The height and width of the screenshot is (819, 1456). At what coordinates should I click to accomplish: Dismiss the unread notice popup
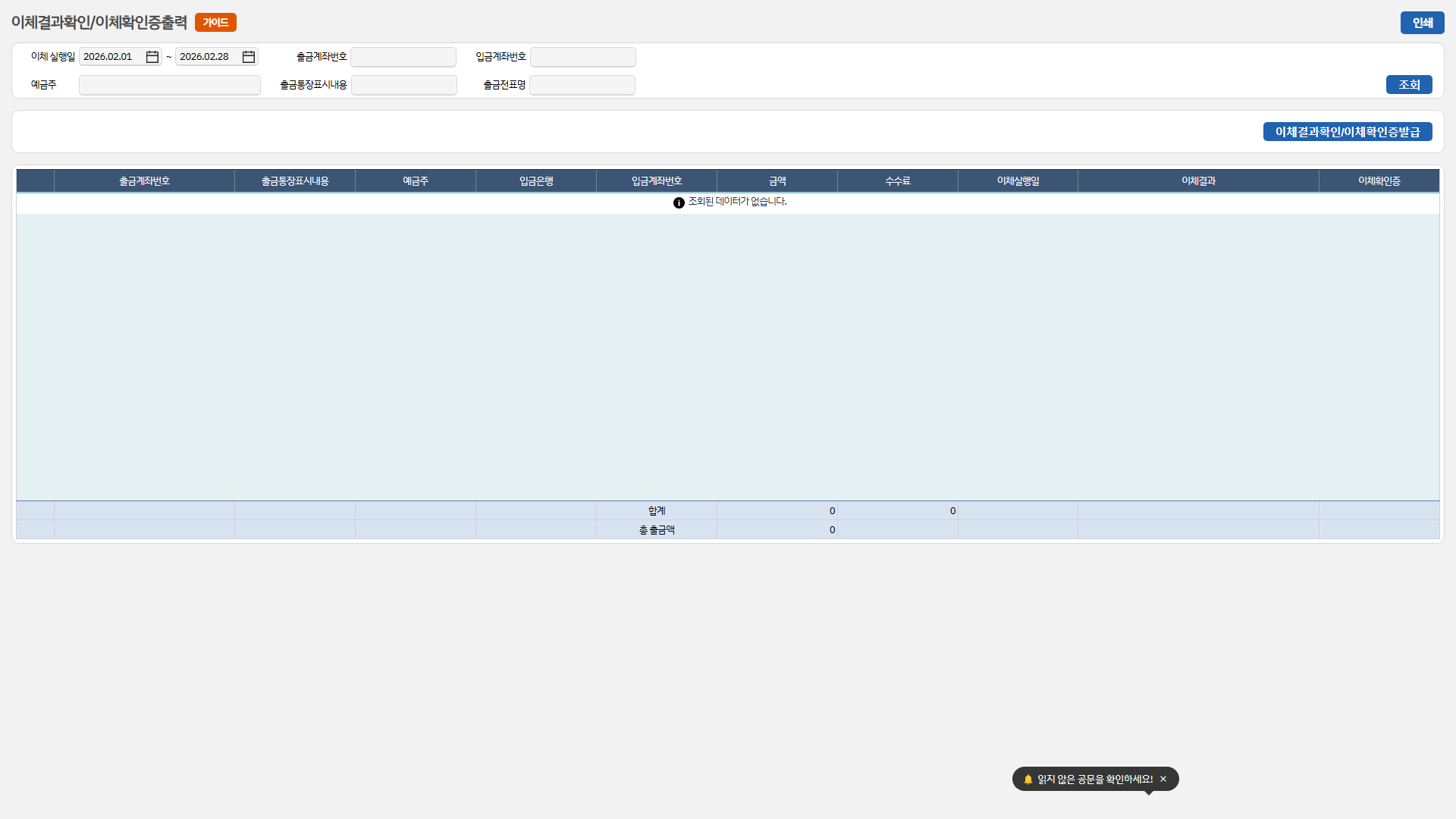1163,779
